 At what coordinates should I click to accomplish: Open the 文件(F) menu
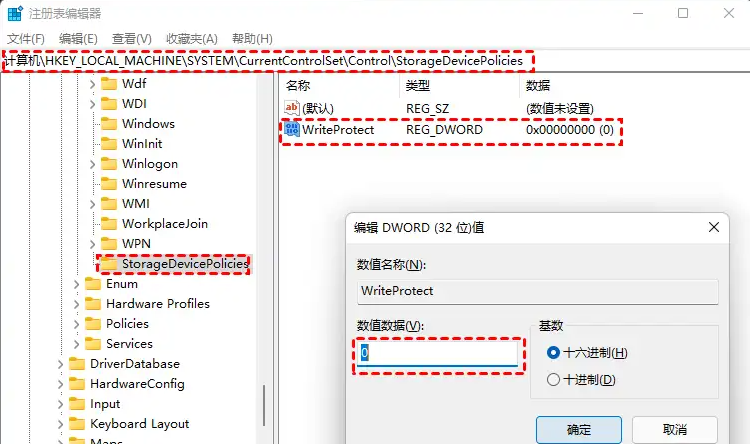coord(26,39)
